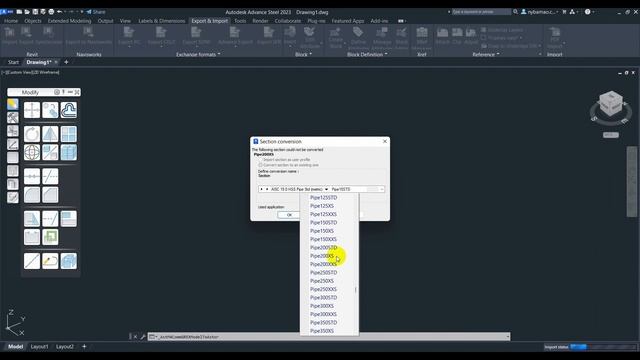
Task: Open the Home ribbon tab
Action: pyautogui.click(x=11, y=21)
